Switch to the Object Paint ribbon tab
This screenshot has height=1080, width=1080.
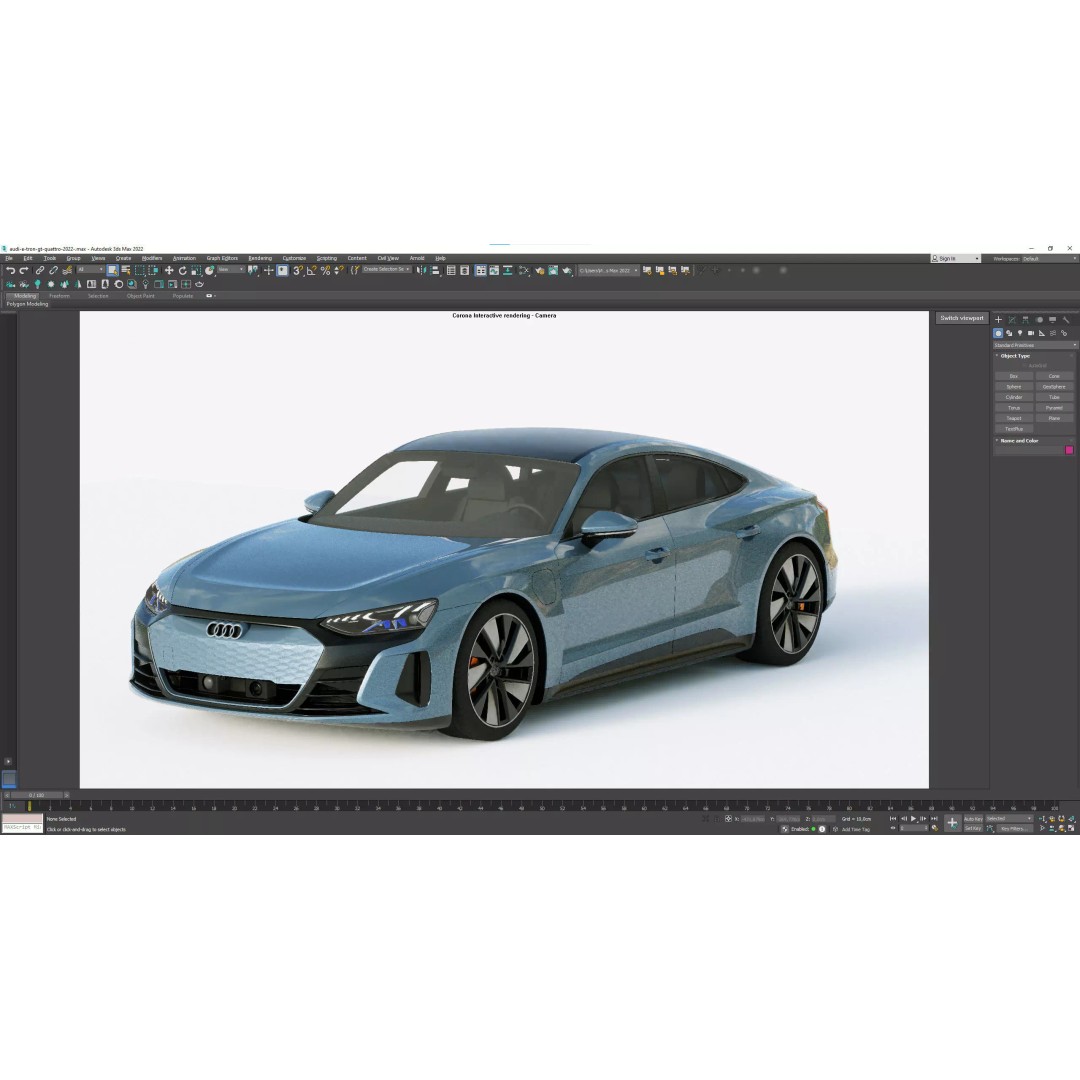tap(141, 296)
